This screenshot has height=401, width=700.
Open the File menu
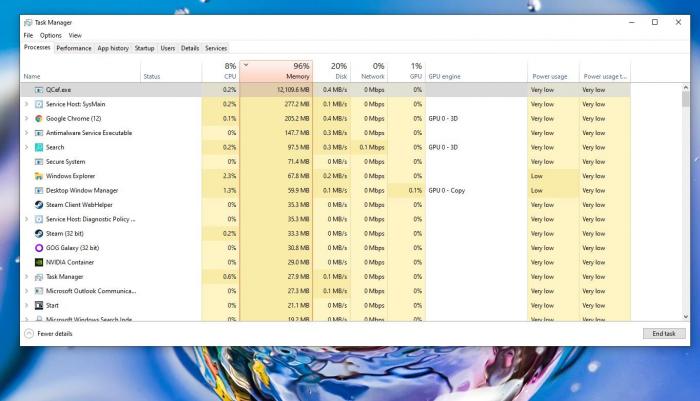[28, 35]
